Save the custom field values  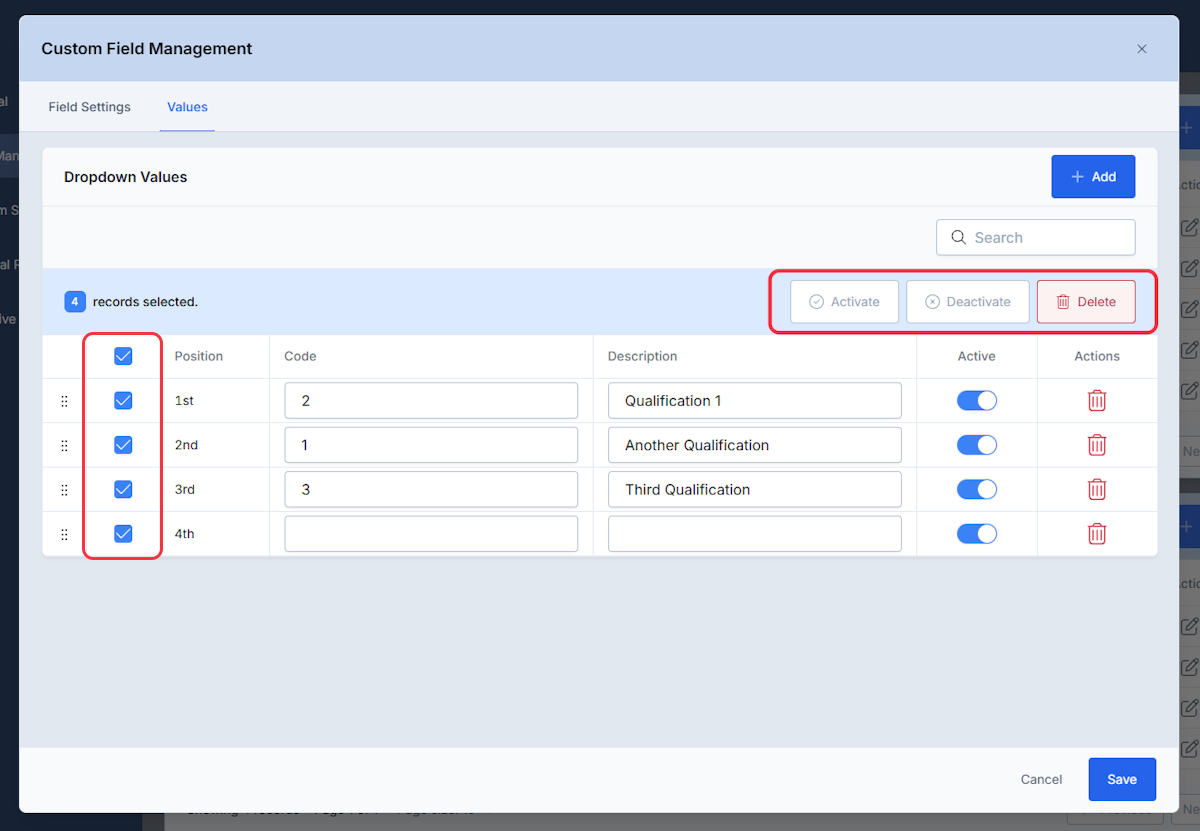1122,779
